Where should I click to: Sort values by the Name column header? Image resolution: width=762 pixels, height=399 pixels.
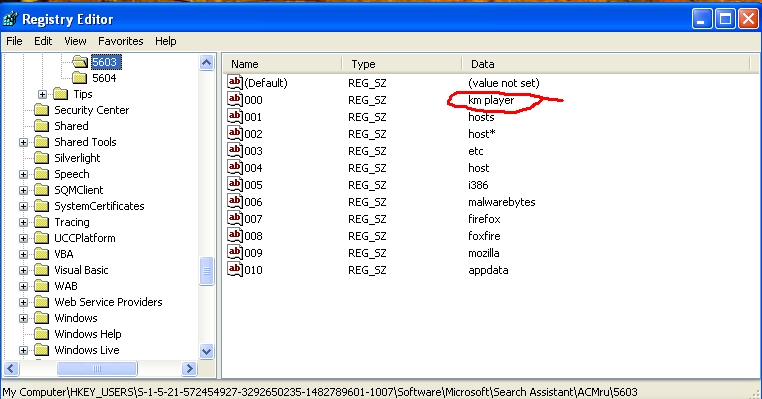(283, 64)
